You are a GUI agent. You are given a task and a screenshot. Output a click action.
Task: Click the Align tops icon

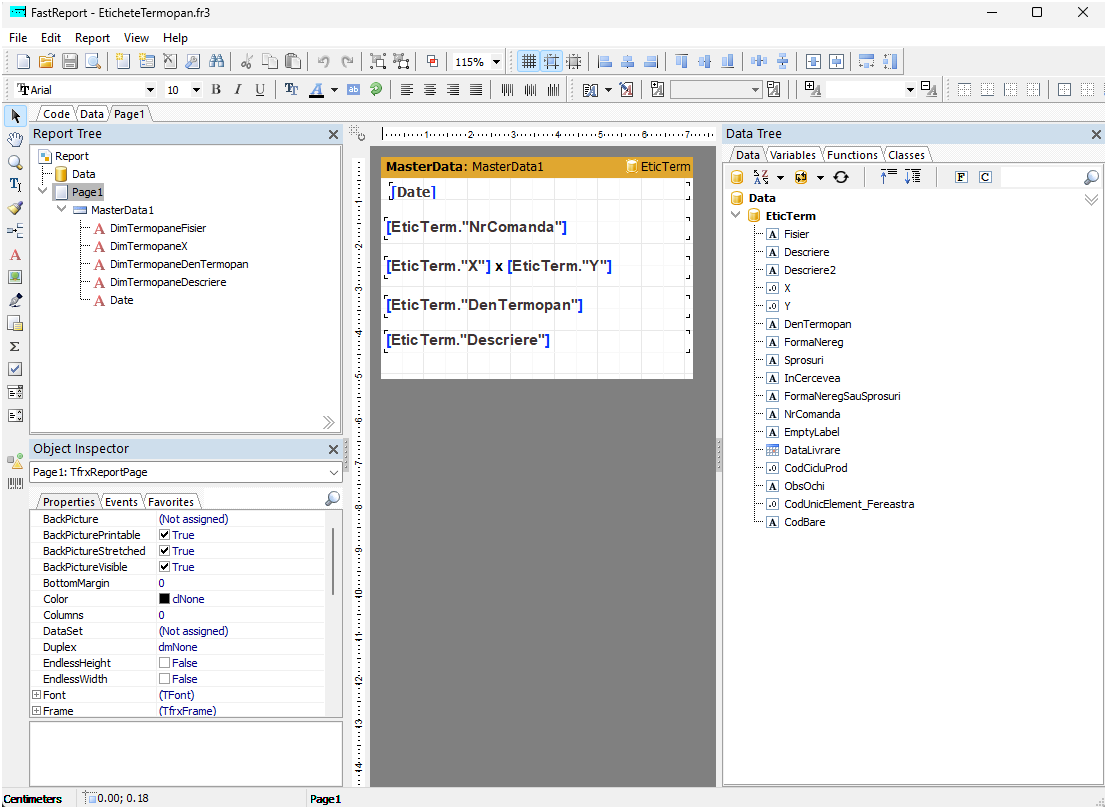[681, 61]
